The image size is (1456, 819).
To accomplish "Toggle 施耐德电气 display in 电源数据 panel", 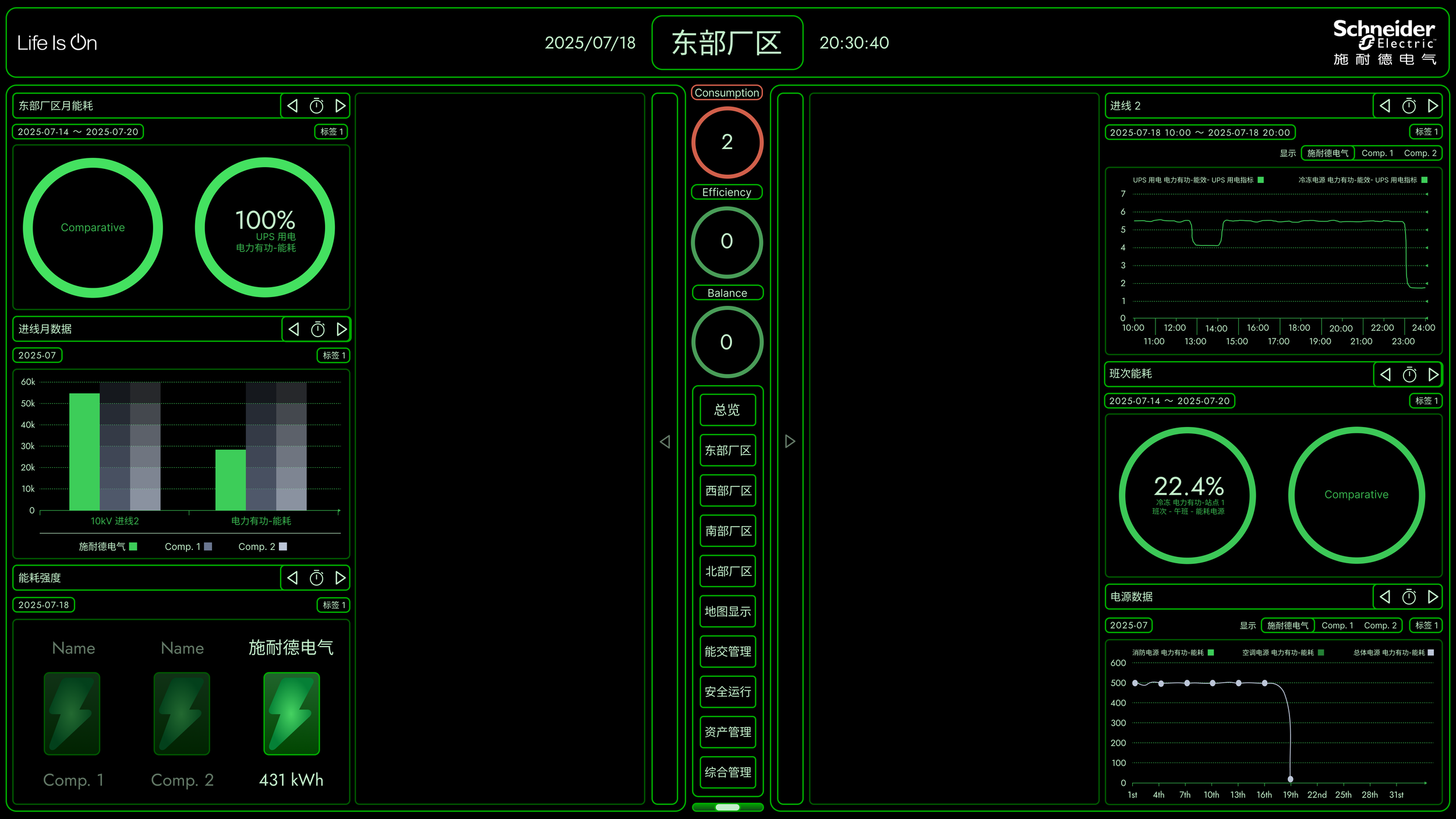I will 1288,626.
